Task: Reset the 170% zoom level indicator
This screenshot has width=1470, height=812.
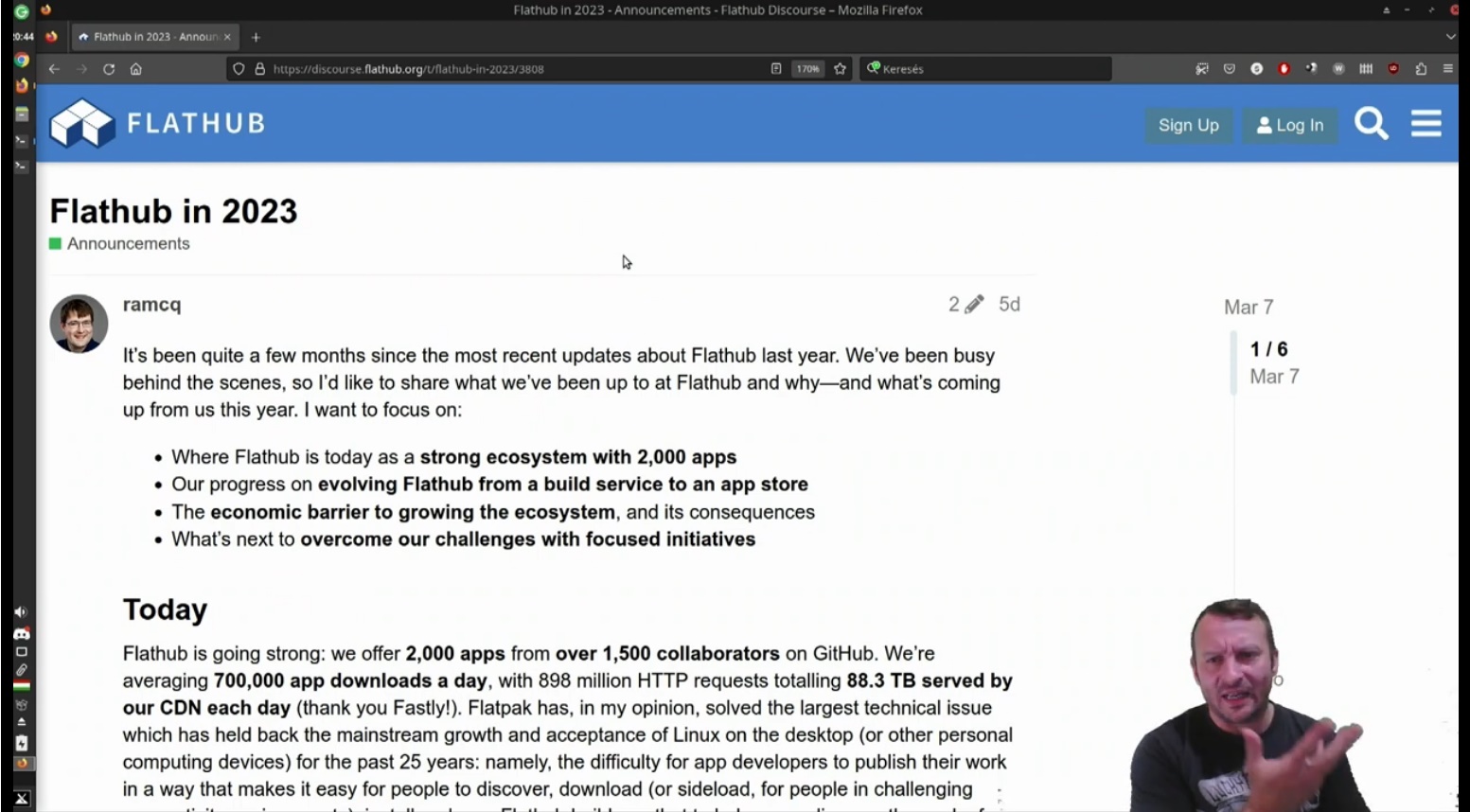Action: tap(807, 69)
